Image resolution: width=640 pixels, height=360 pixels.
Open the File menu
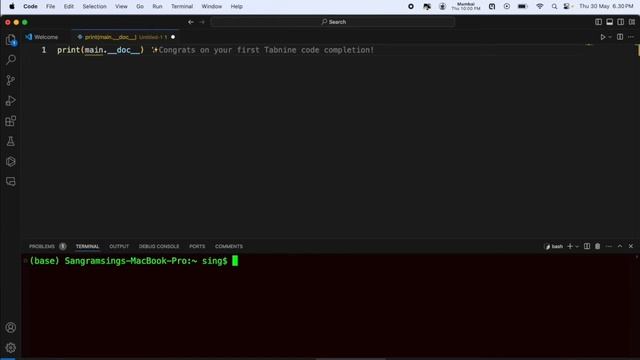pyautogui.click(x=50, y=7)
